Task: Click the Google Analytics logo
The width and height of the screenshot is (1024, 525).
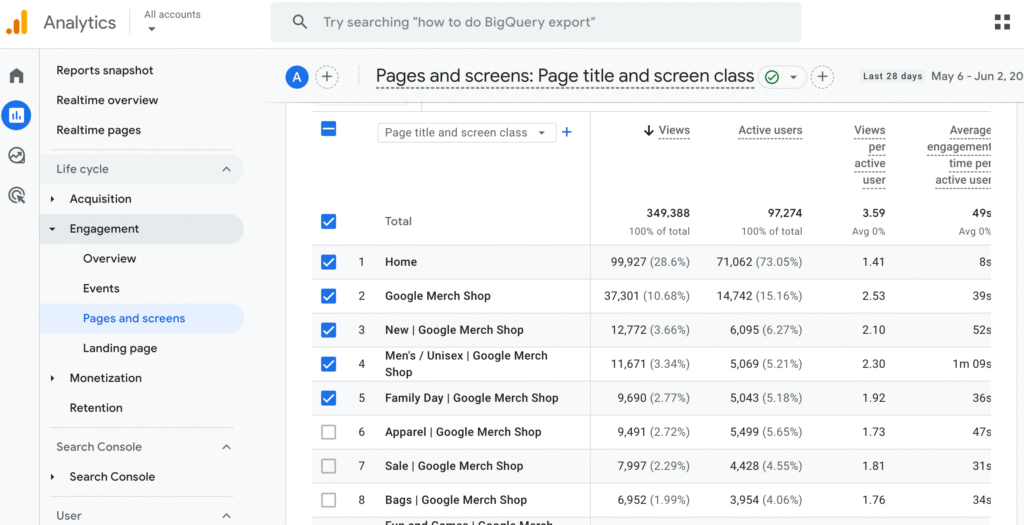Action: pos(17,23)
